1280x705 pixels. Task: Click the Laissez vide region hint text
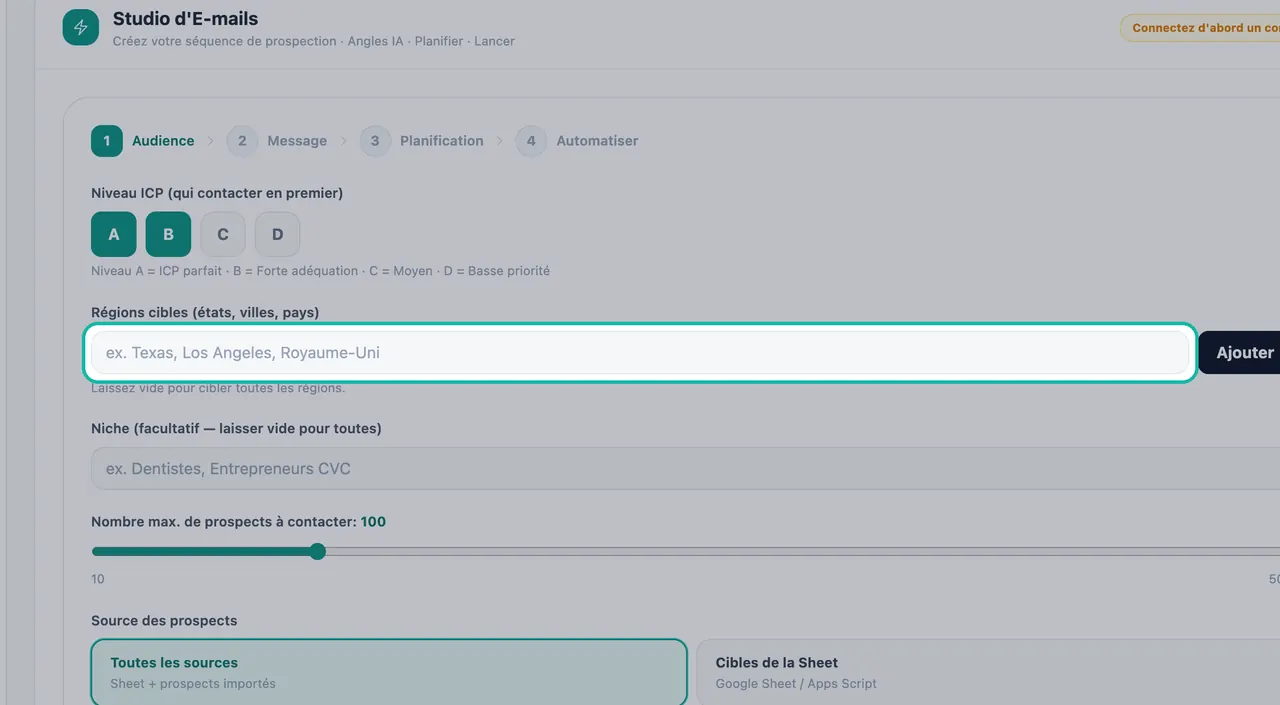(218, 388)
